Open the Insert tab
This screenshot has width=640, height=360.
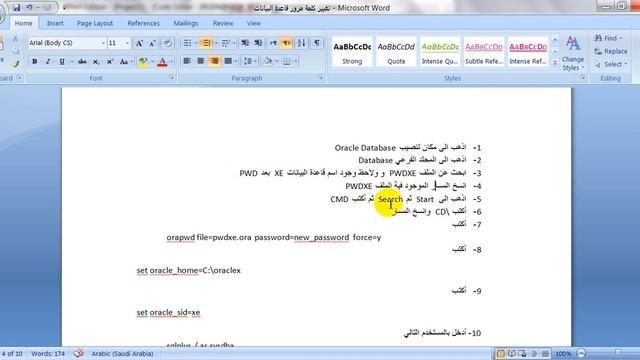point(55,23)
